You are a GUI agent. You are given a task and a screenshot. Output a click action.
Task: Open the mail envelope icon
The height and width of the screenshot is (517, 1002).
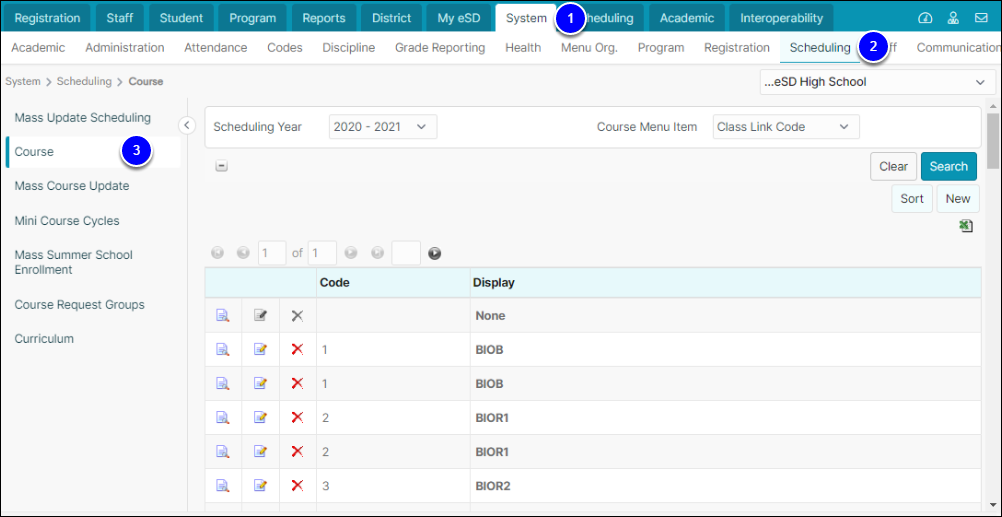point(981,18)
